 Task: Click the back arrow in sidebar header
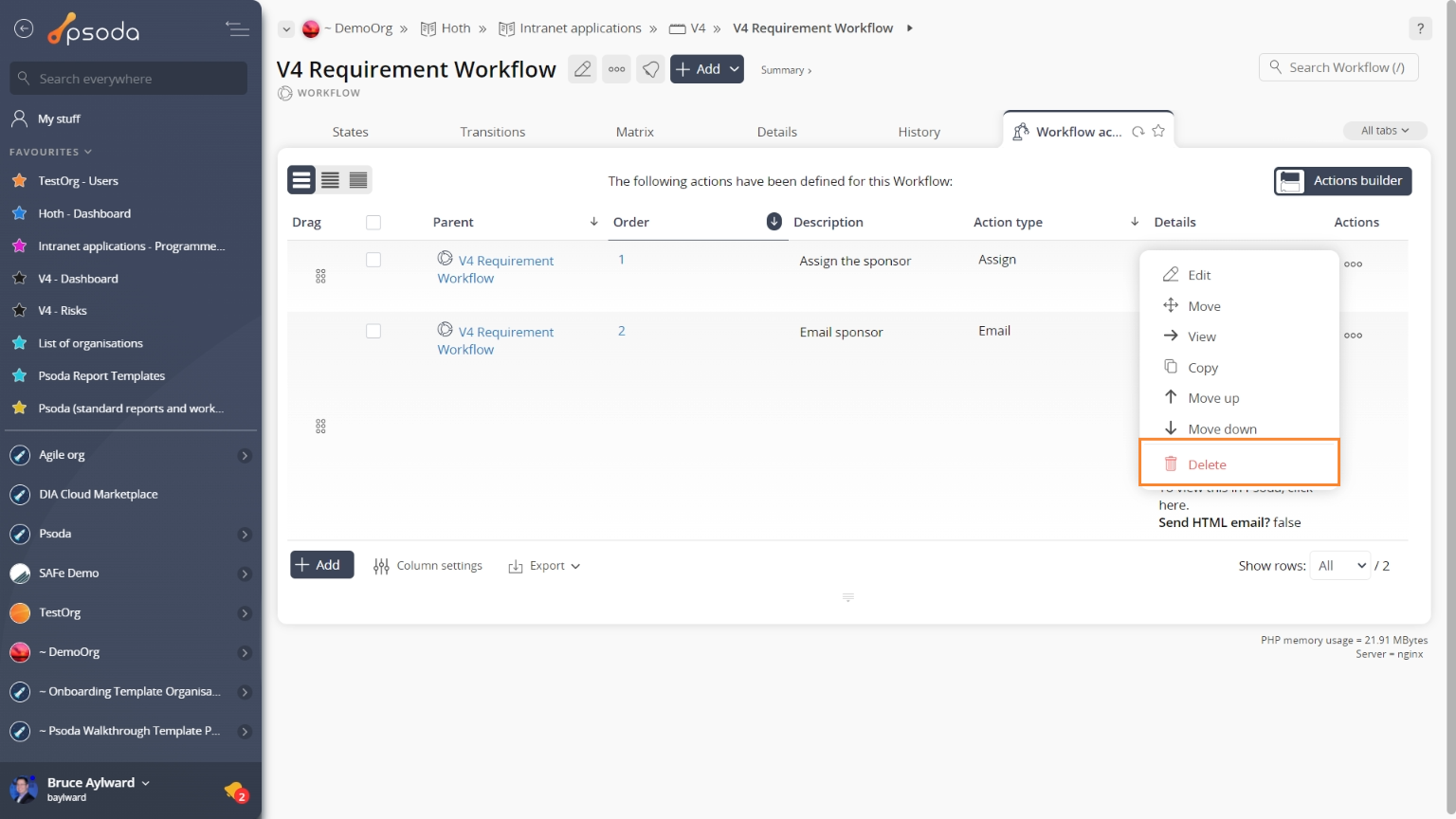tap(24, 29)
